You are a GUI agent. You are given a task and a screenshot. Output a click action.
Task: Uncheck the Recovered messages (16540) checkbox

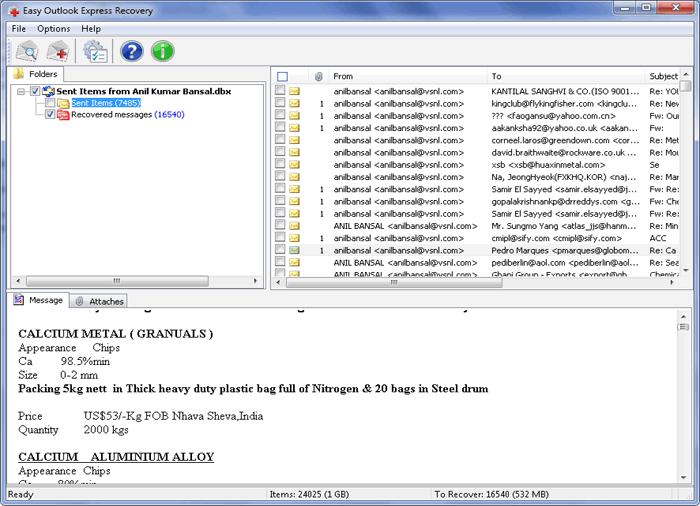[x=50, y=115]
